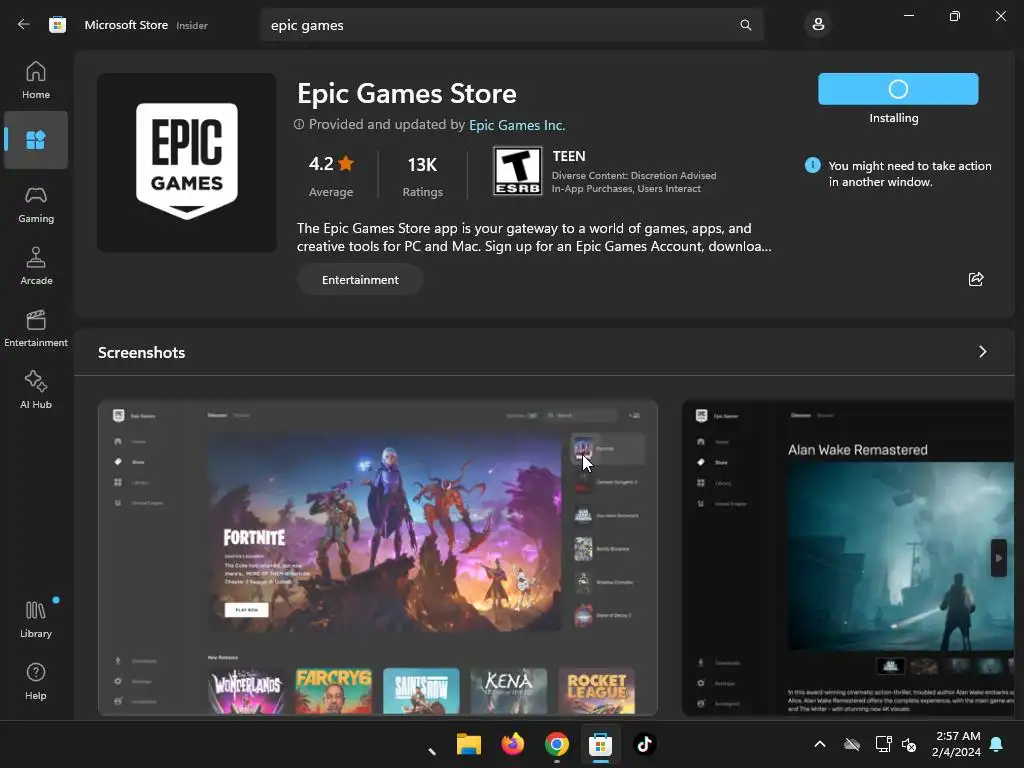This screenshot has height=768, width=1024.
Task: Click the muted volume tray icon
Action: point(908,744)
